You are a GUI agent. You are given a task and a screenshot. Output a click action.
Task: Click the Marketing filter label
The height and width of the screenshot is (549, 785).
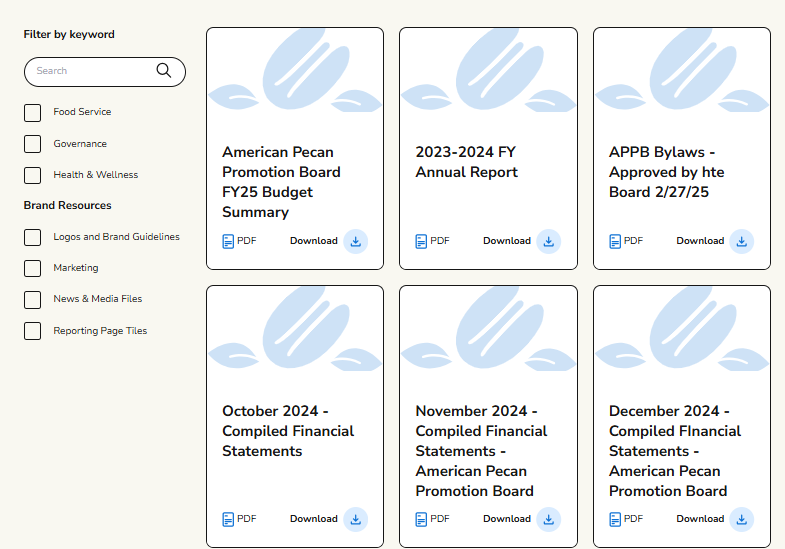point(76,268)
